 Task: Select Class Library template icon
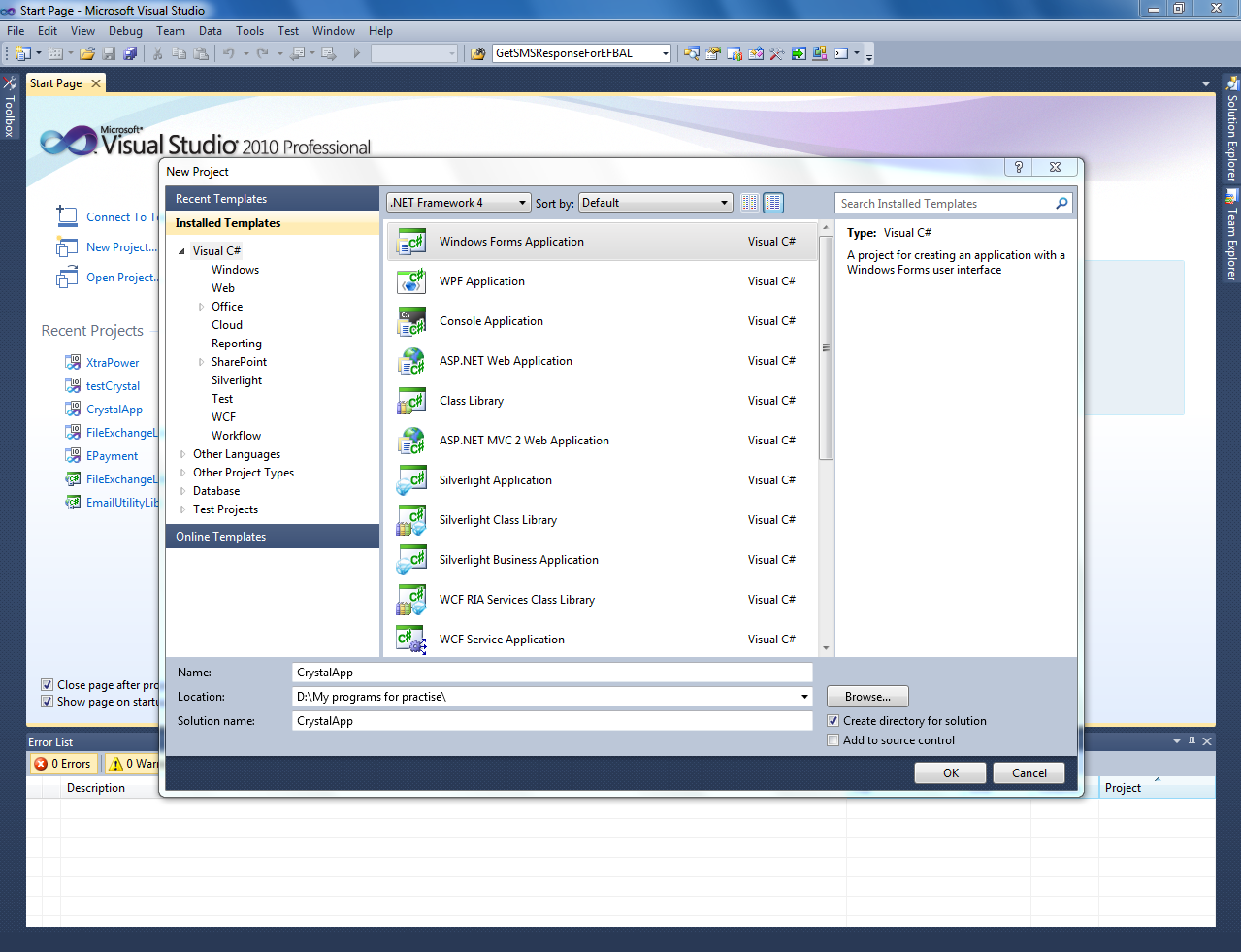click(411, 401)
